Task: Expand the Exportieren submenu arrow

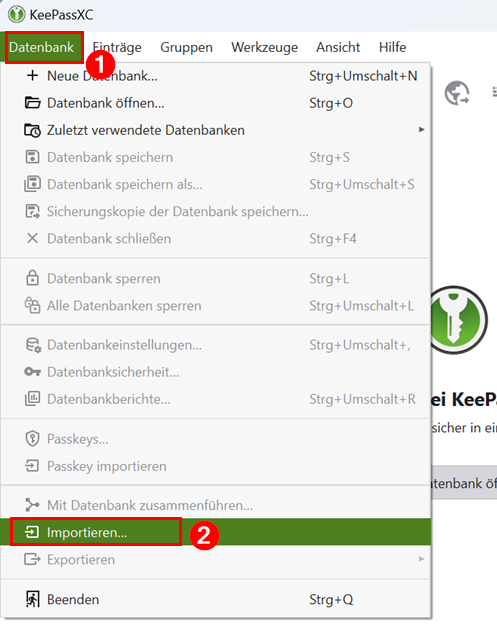Action: [x=421, y=559]
